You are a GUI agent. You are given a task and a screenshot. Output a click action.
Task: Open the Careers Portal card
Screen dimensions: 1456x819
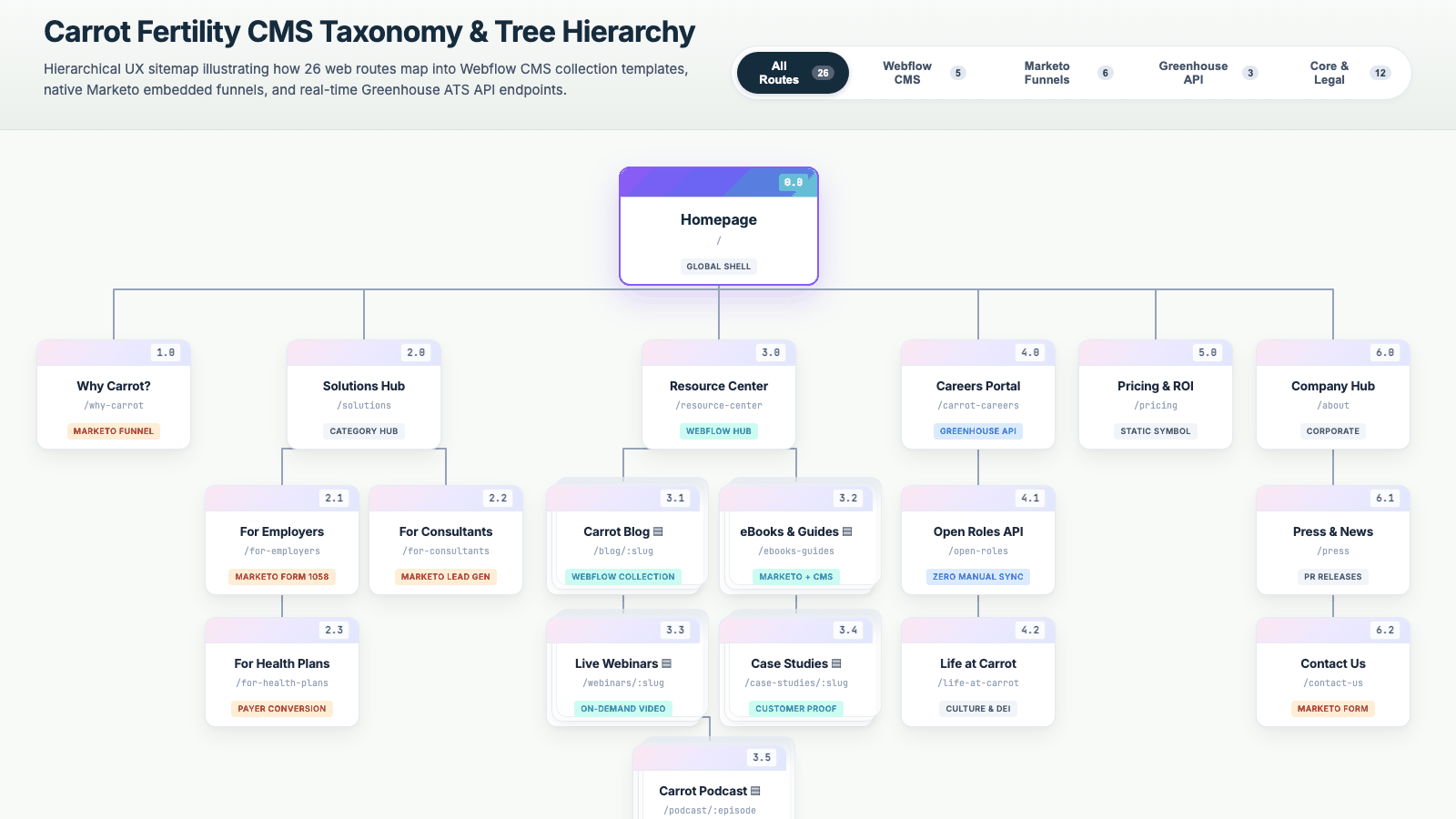click(x=978, y=394)
